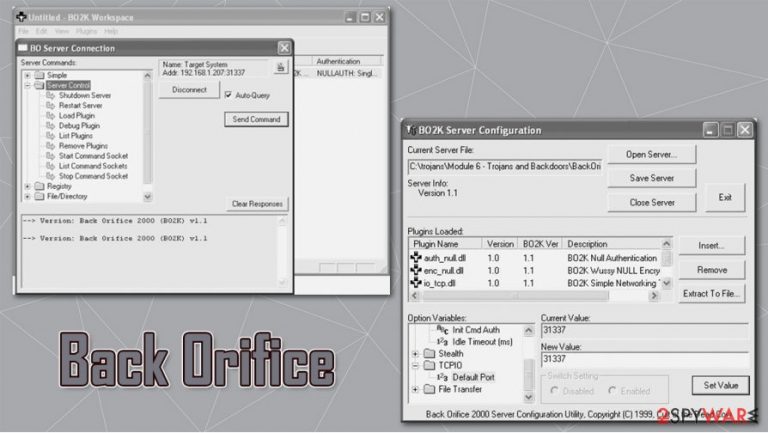Select the Load Plugin command icon
This screenshot has height=433, width=768.
click(x=50, y=116)
